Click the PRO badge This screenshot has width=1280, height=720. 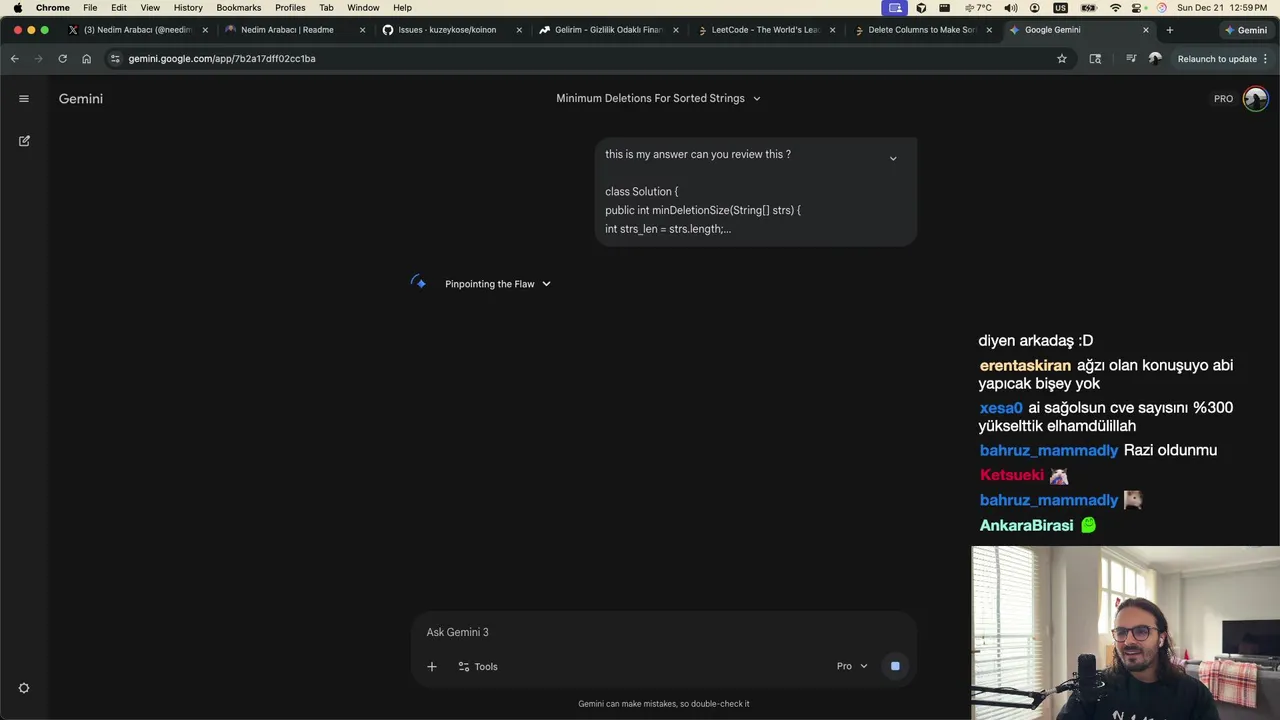click(1223, 99)
